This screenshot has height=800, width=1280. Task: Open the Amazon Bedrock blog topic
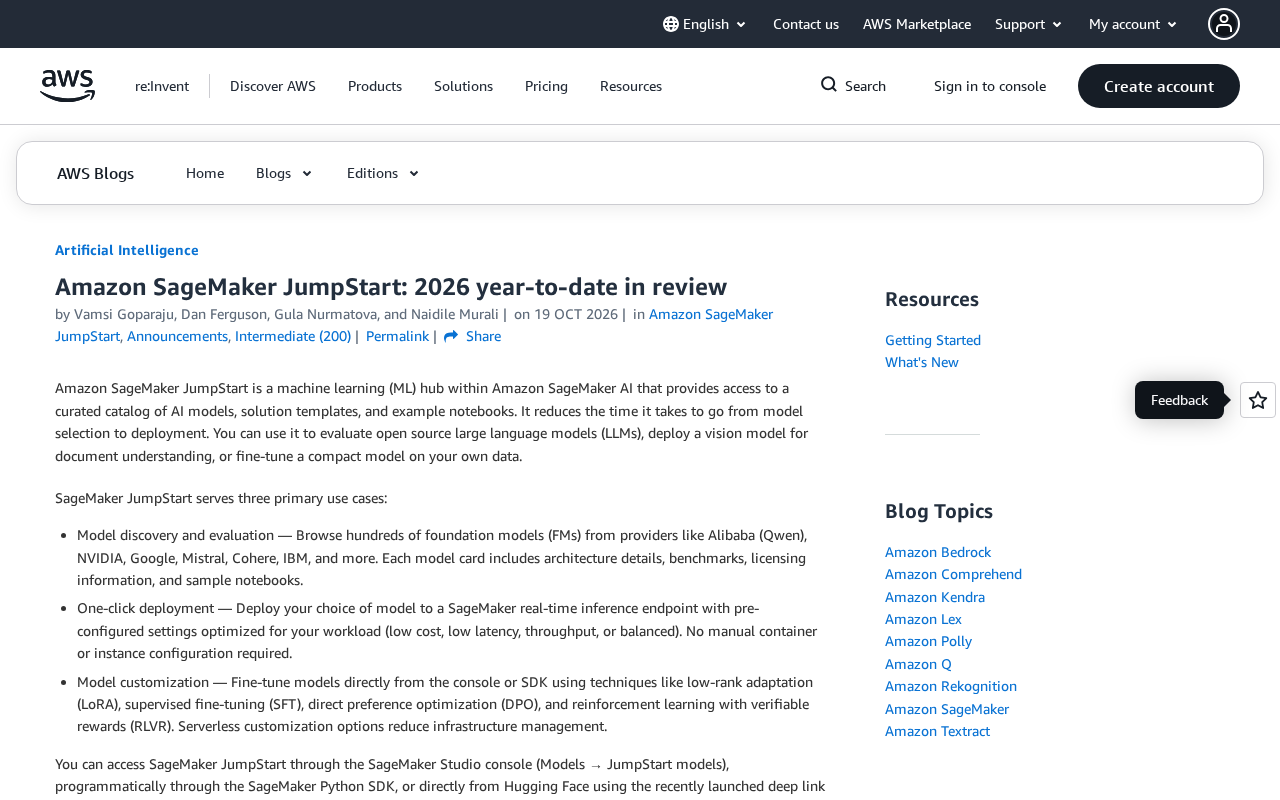(x=938, y=552)
